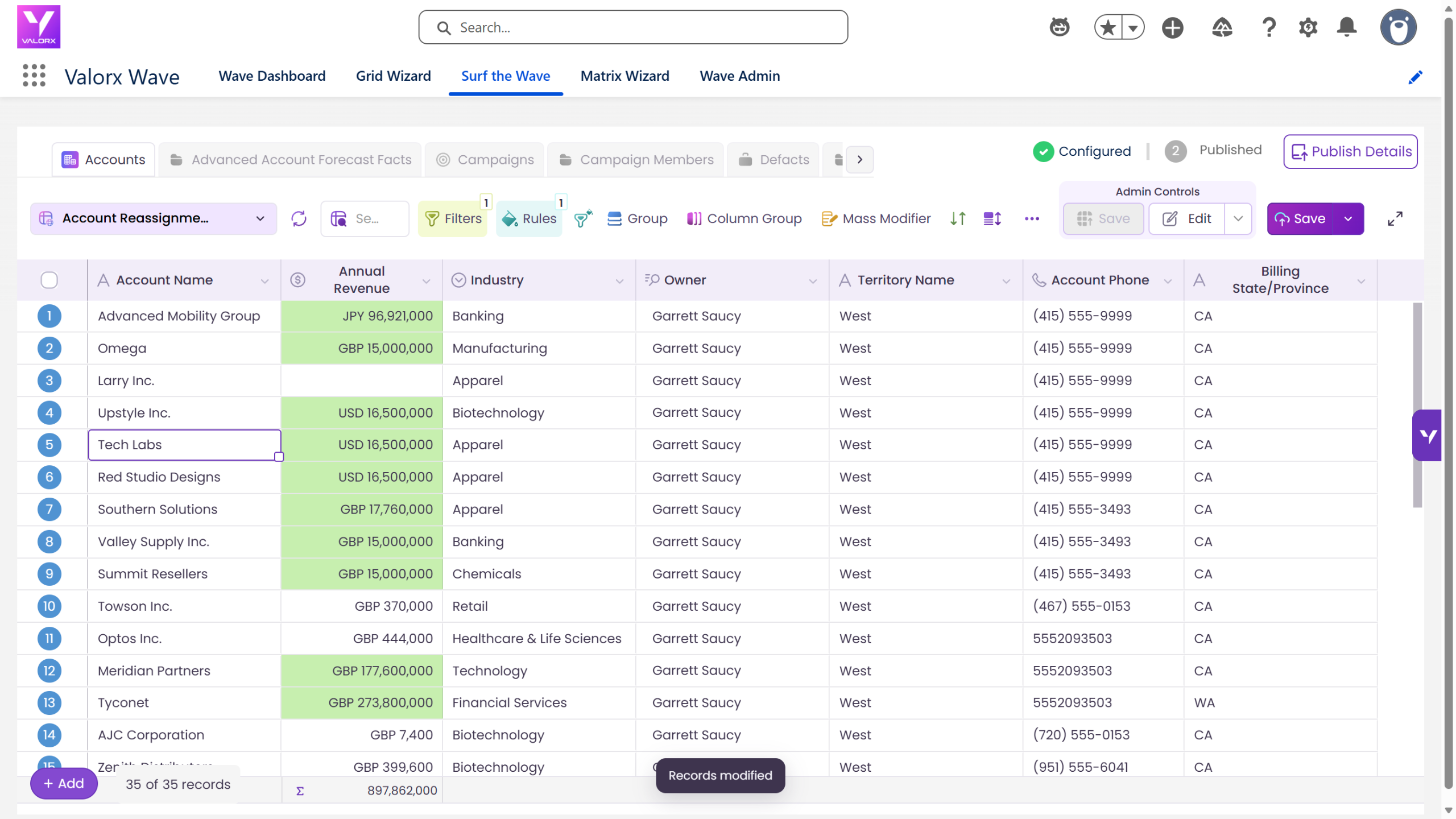The width and height of the screenshot is (1456, 819).
Task: Open the app launcher grid icon
Action: (34, 76)
